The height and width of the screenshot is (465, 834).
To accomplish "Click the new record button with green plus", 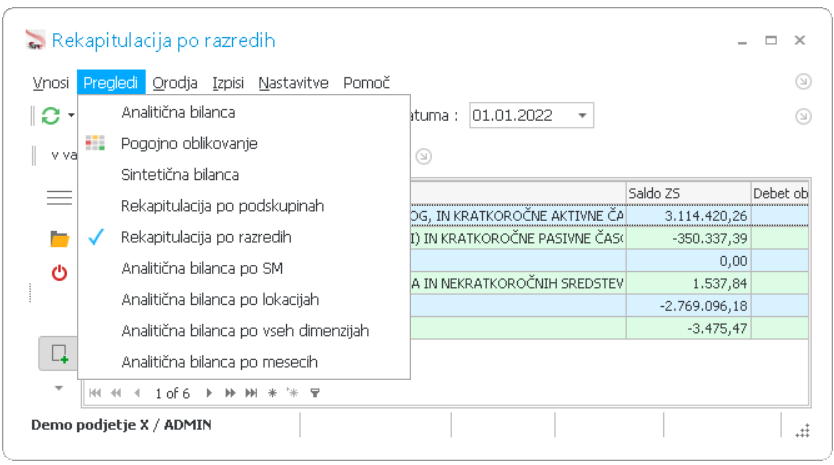I will pyautogui.click(x=59, y=353).
